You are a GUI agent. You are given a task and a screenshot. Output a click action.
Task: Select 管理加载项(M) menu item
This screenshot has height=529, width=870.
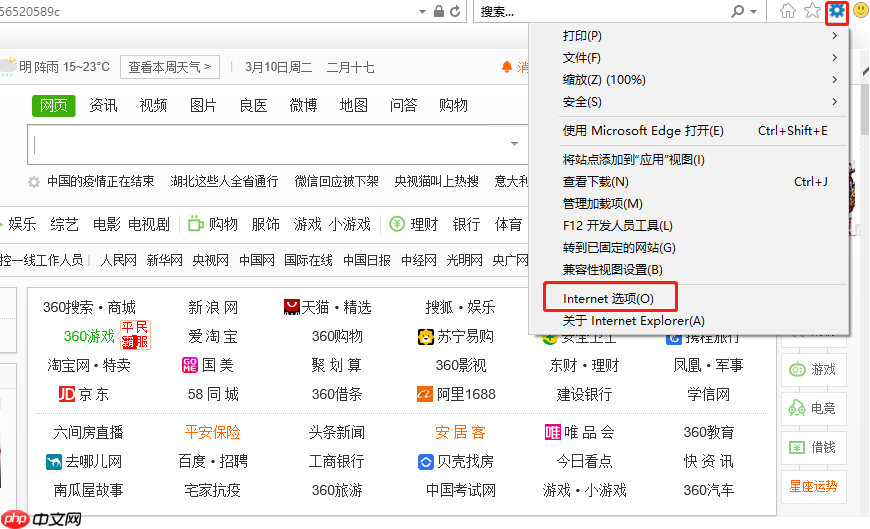[690, 204]
